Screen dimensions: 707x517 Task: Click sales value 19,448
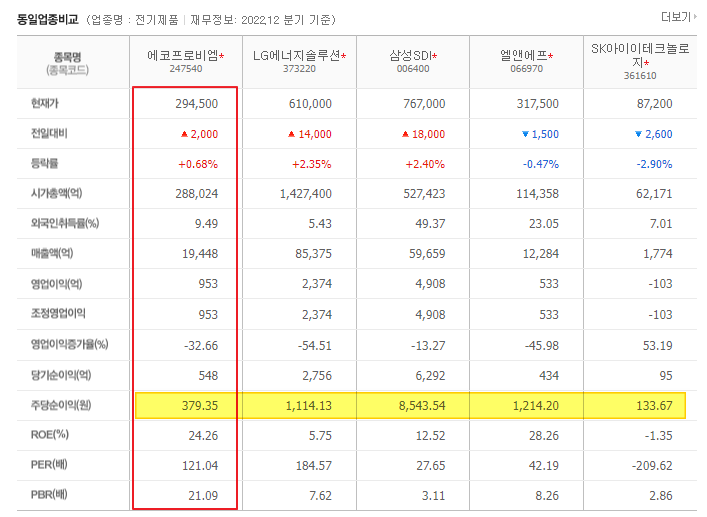coord(200,254)
